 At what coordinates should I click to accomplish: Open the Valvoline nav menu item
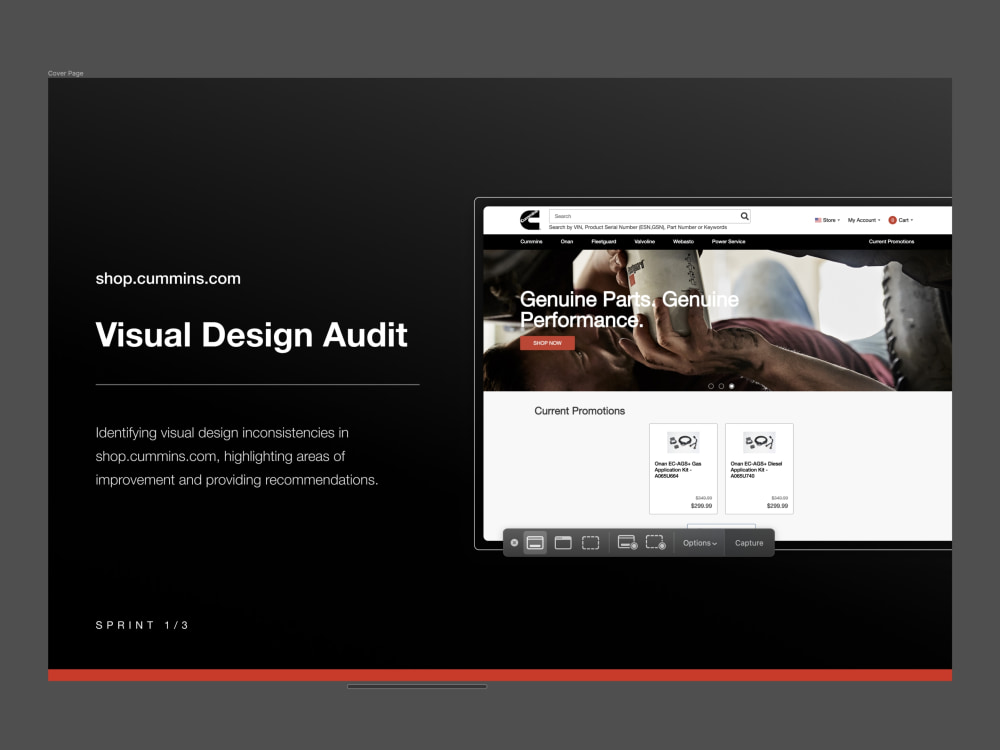[x=644, y=242]
